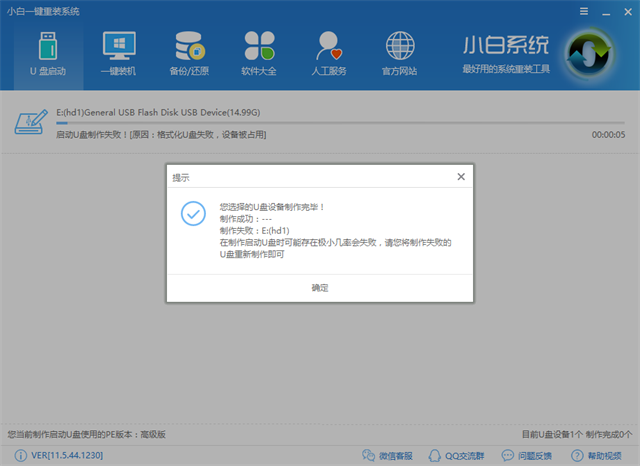Click the 小白系统 round logo
The height and width of the screenshot is (466, 640).
592,55
